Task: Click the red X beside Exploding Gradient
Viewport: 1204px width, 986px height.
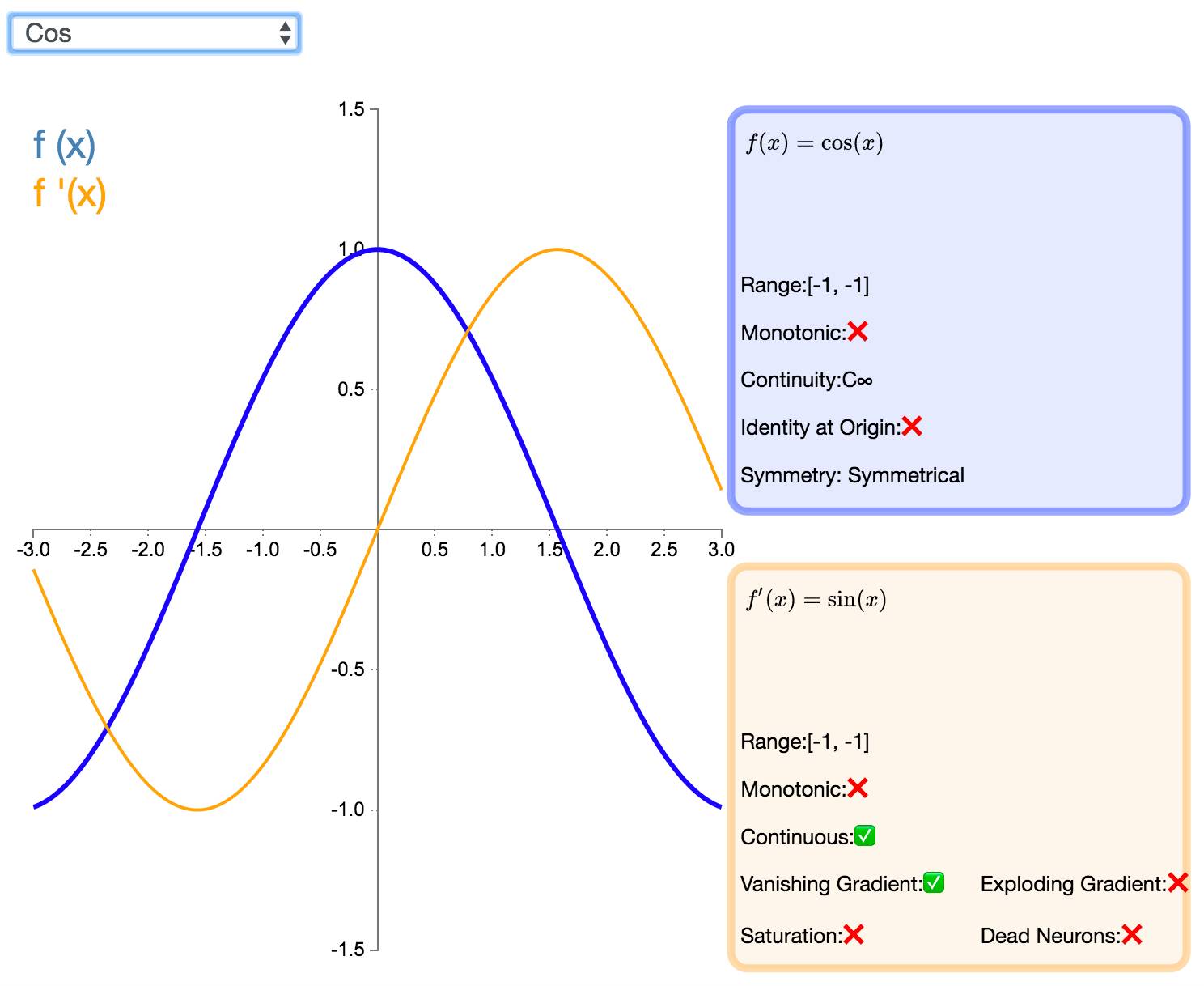Action: pos(1178,883)
